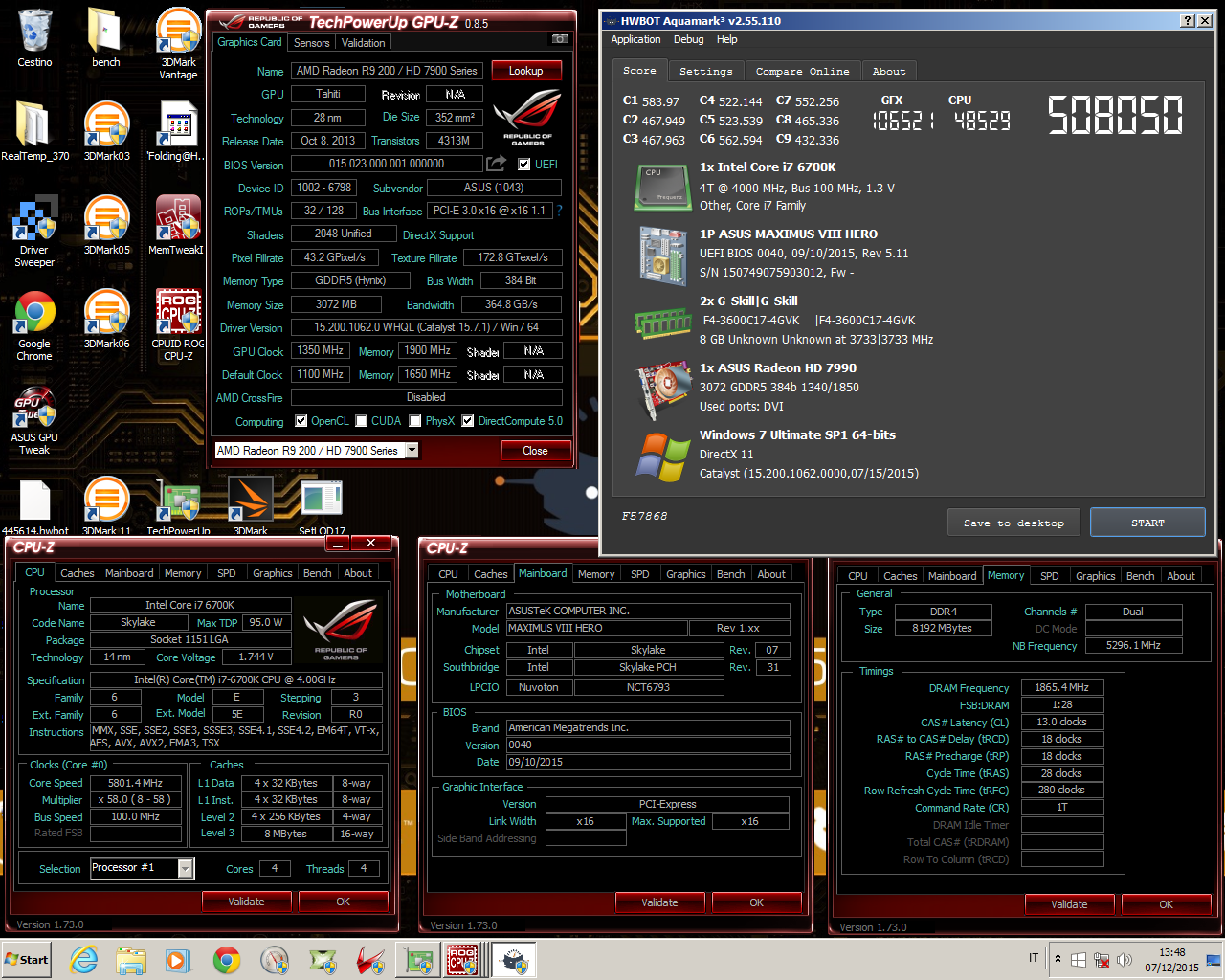Click the Chrome icon on the taskbar
Viewport: 1225px width, 980px height.
(227, 960)
